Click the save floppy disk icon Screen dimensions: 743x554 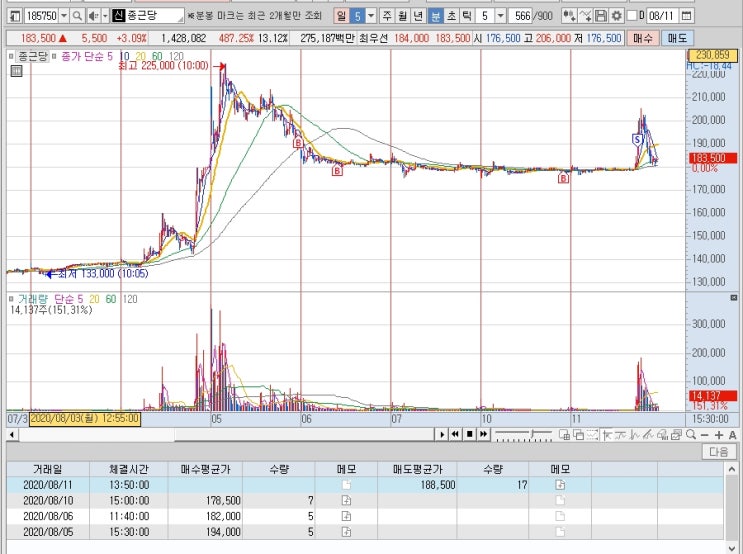[x=600, y=16]
